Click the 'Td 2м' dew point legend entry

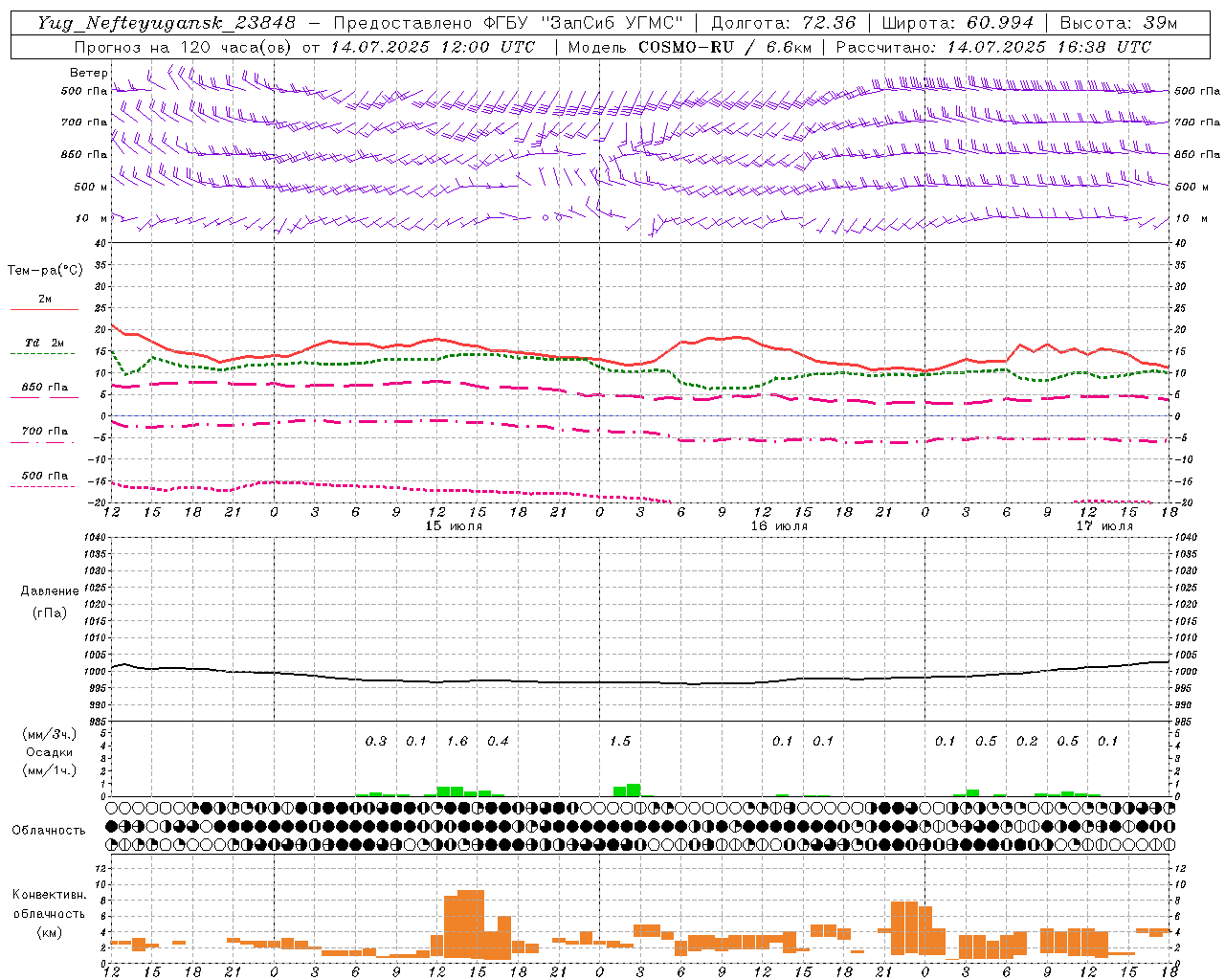(44, 343)
